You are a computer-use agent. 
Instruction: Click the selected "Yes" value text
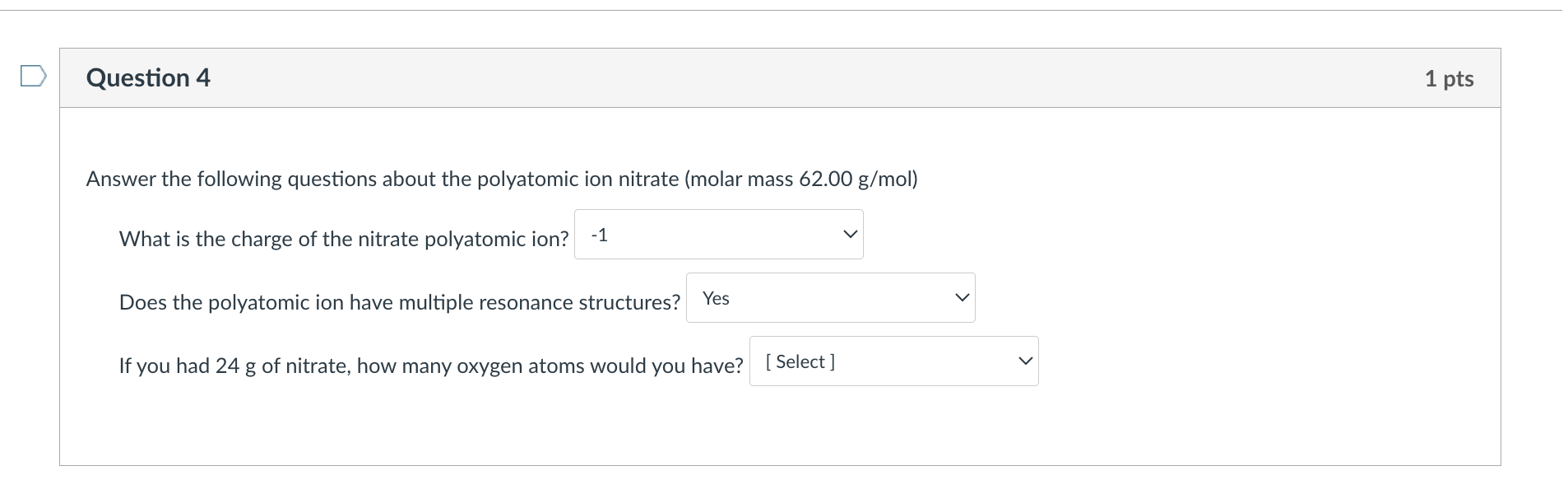716,299
